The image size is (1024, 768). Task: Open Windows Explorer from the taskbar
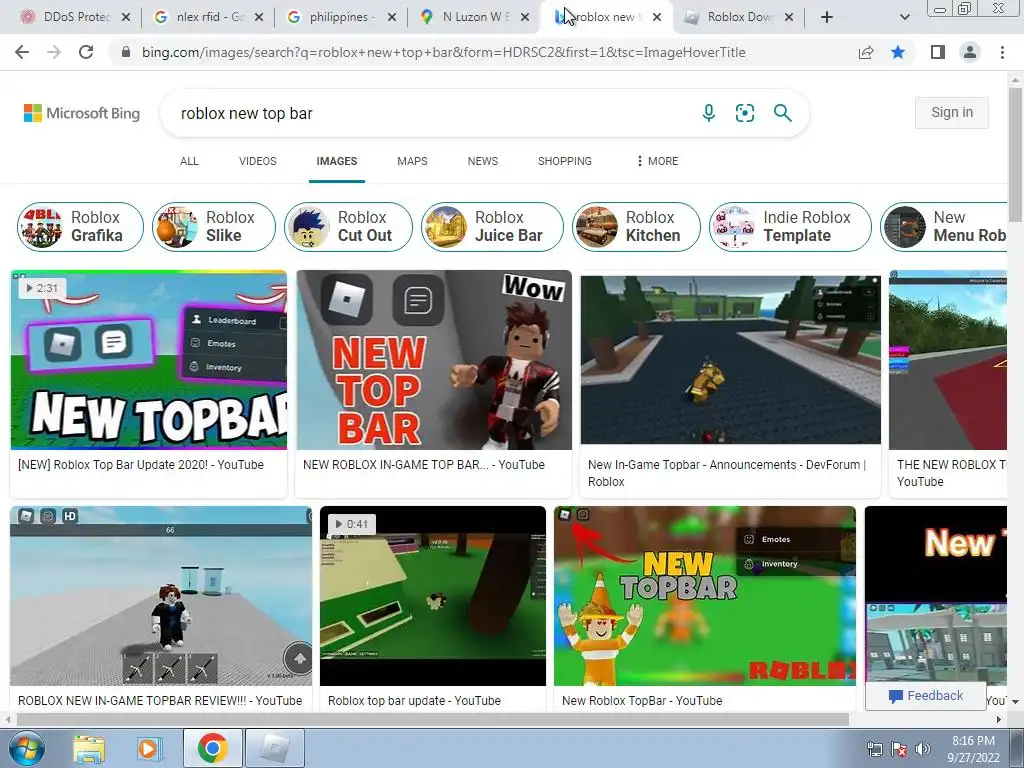(89, 749)
